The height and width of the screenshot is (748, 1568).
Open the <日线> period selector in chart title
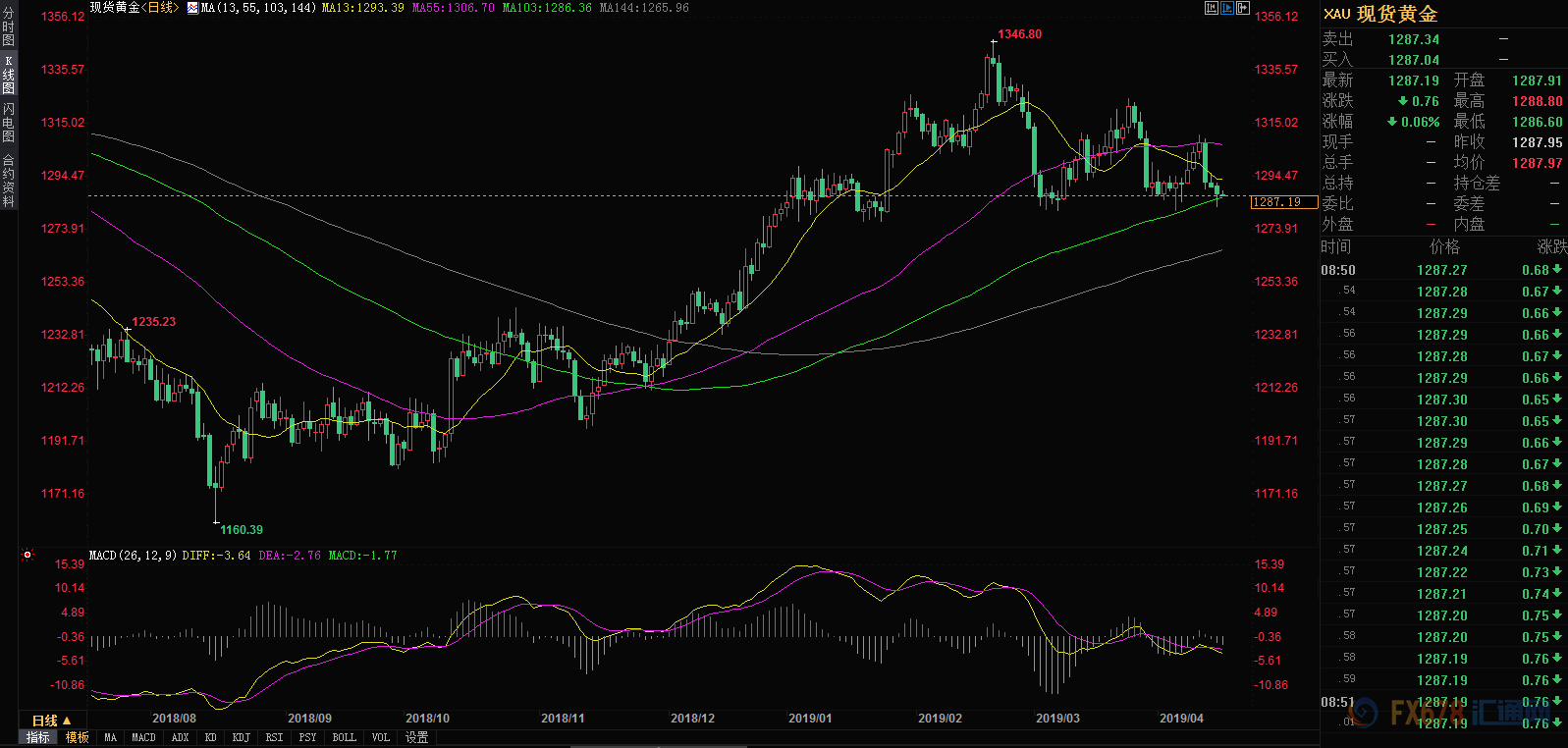click(x=160, y=8)
